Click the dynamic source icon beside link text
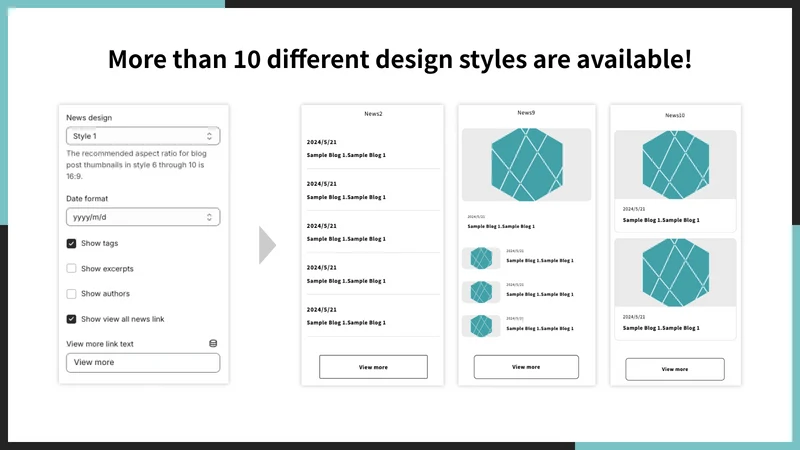This screenshot has height=450, width=800. (213, 343)
